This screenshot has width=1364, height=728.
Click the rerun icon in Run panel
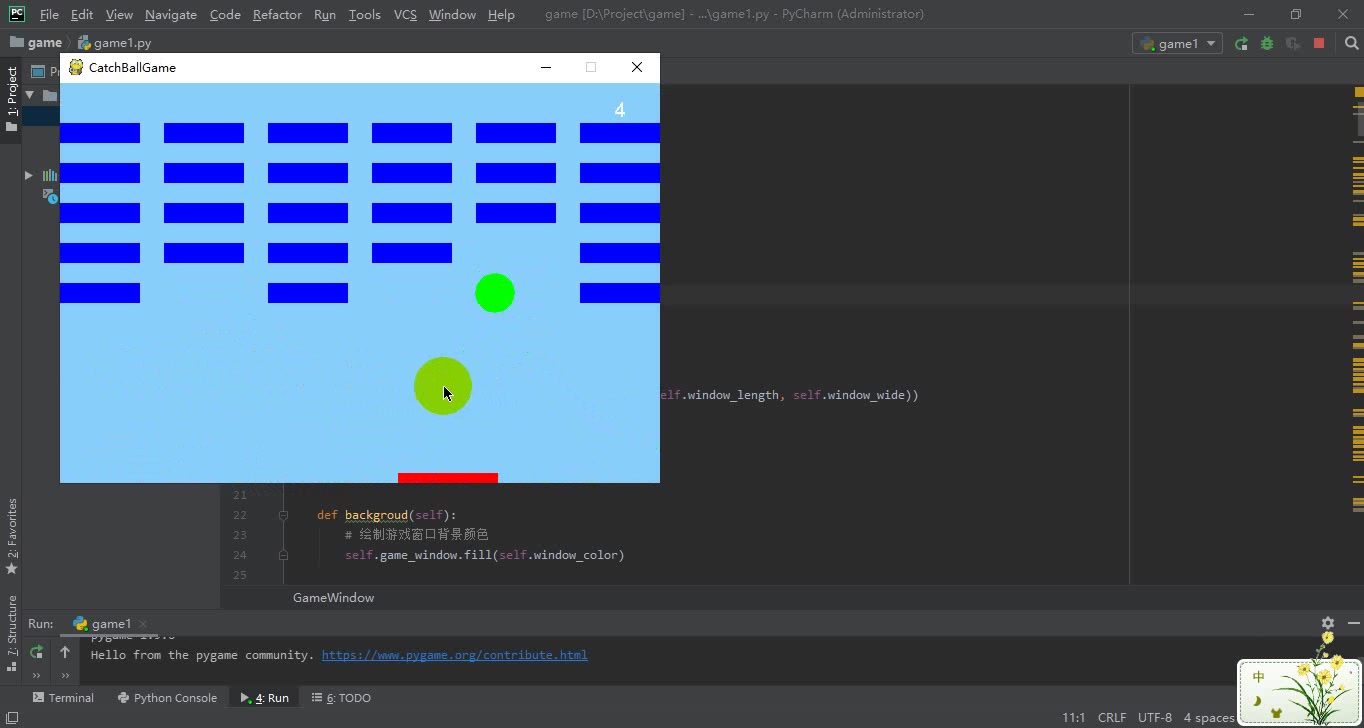[37, 652]
